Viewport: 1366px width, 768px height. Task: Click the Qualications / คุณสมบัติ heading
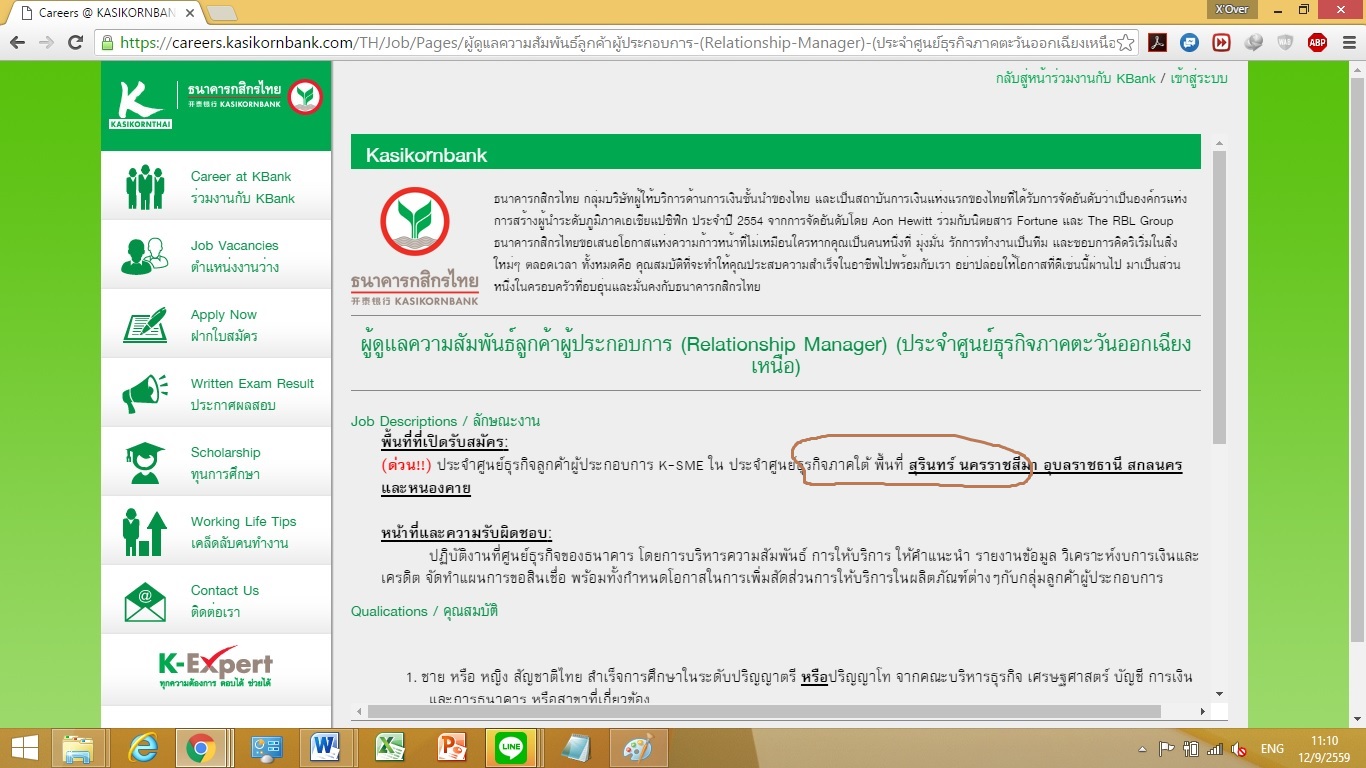pos(424,611)
